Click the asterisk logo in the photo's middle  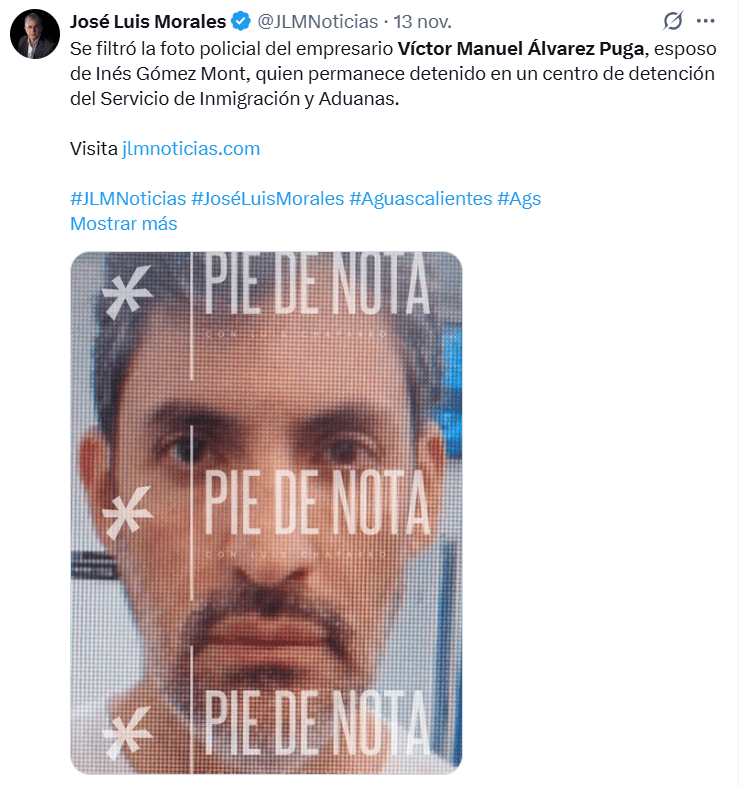(x=128, y=509)
